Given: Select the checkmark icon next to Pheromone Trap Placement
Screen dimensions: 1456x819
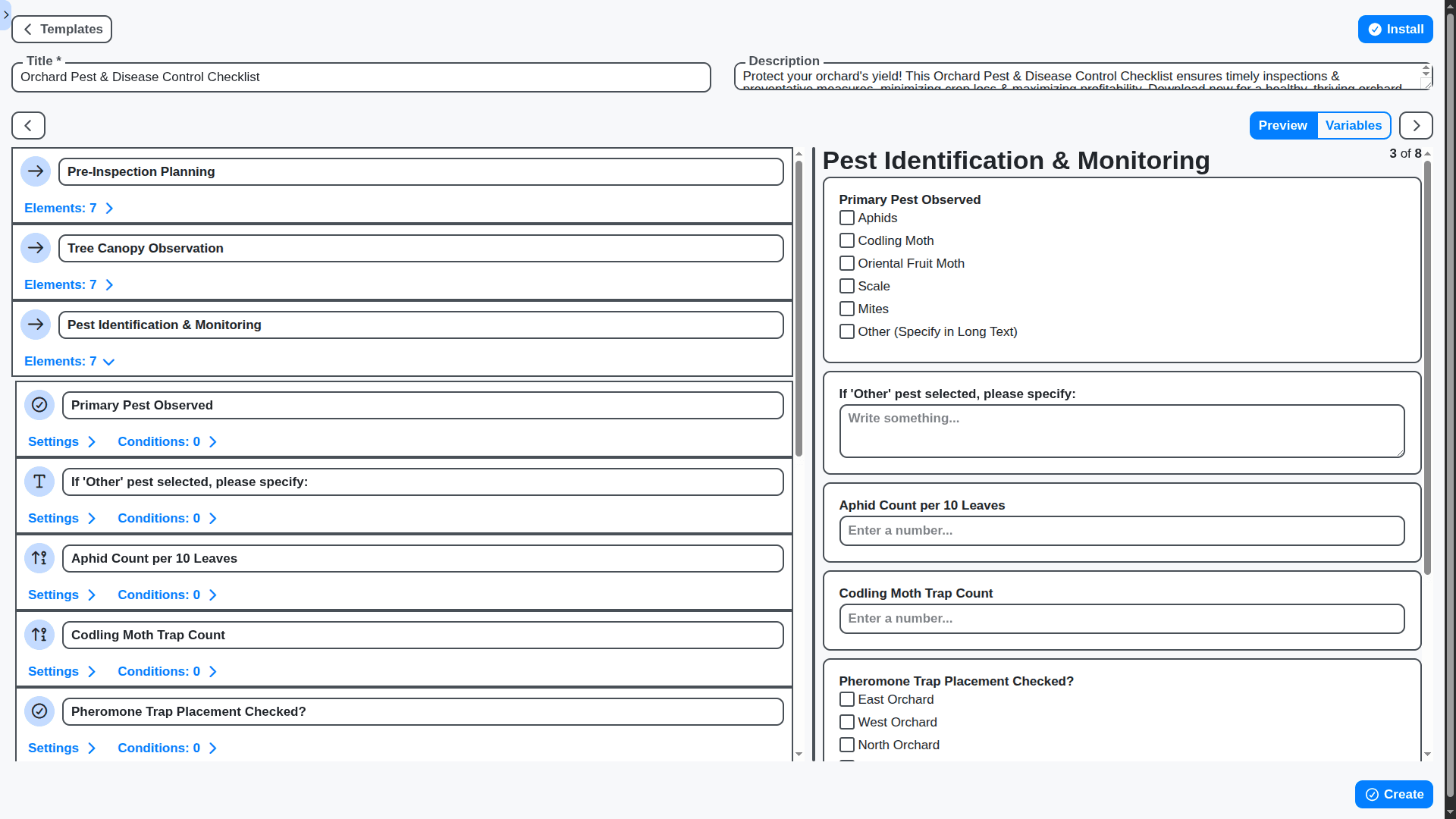Looking at the screenshot, I should (39, 711).
